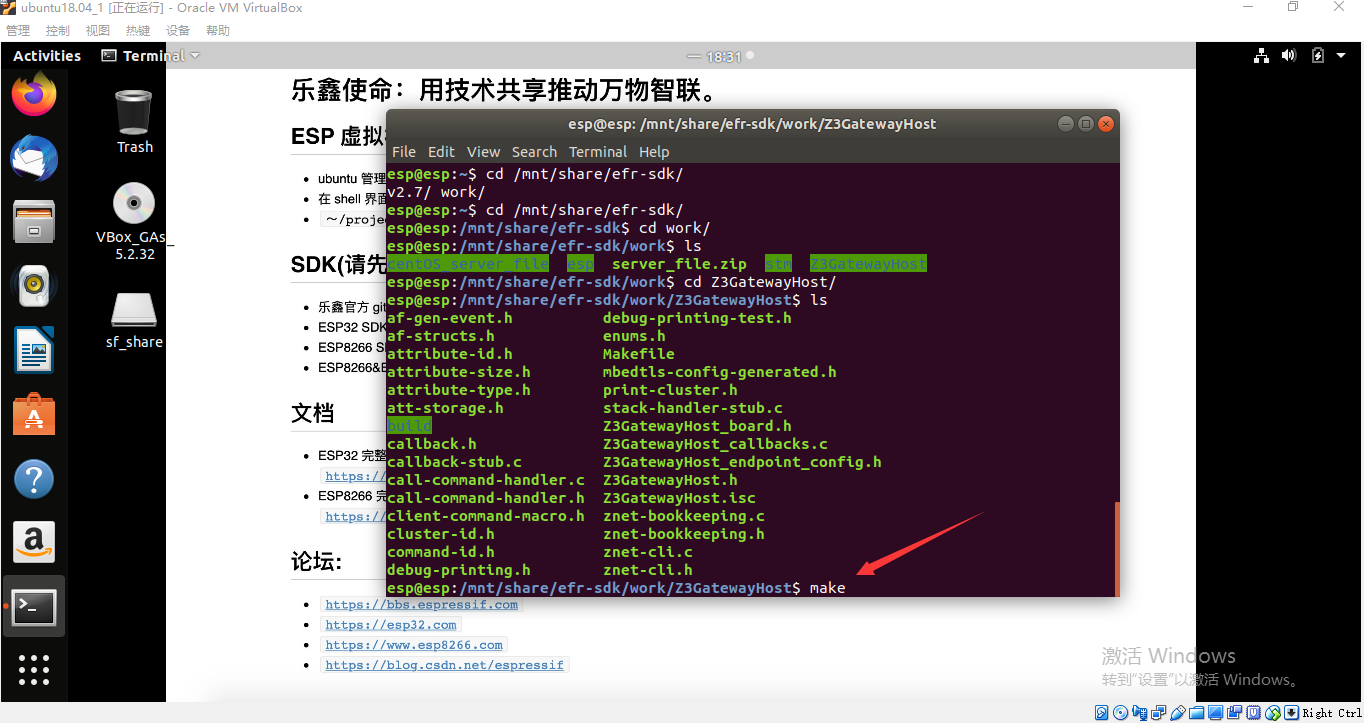Screen dimensions: 1364x723
Task: Click the VirtualBox mouse integration status icon
Action: 1273,713
